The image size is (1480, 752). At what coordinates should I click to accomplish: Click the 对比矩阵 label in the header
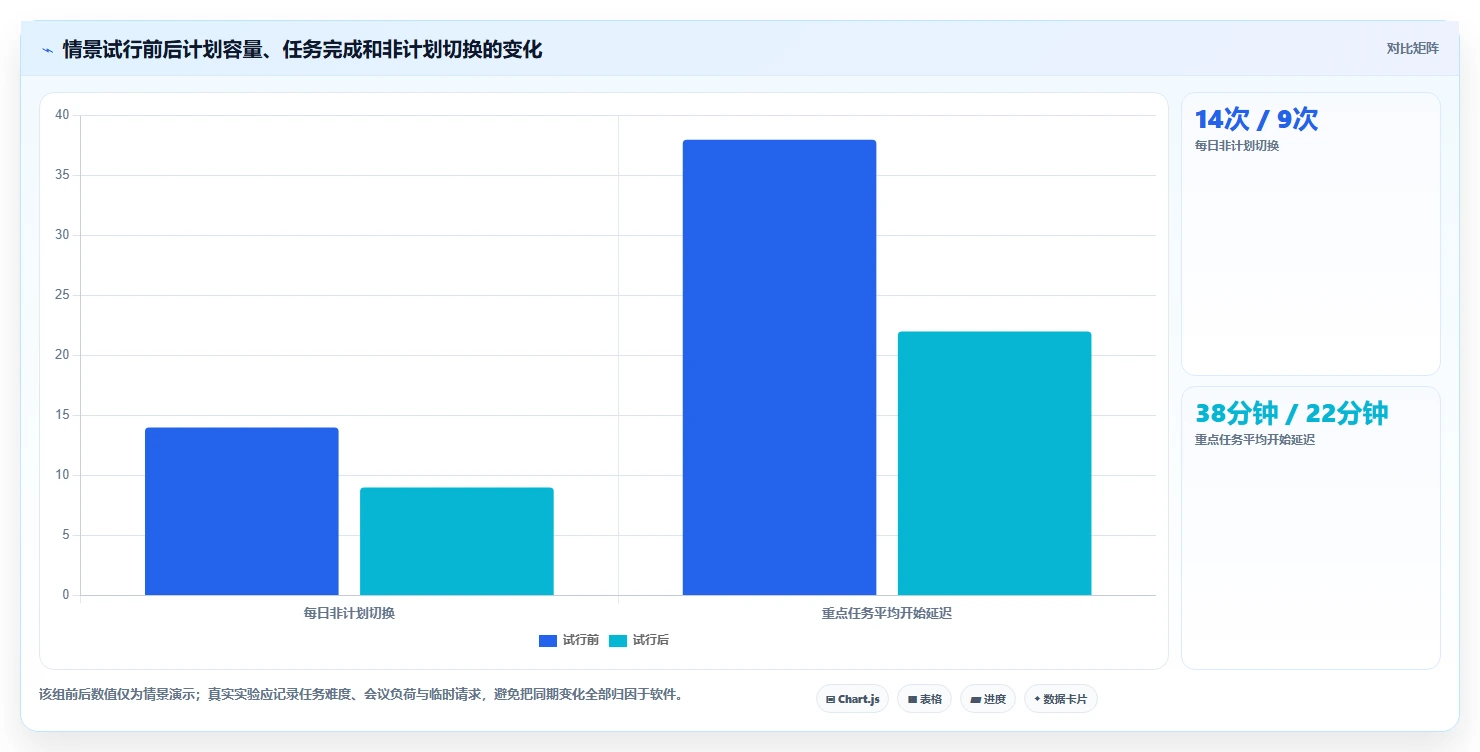(x=1412, y=49)
